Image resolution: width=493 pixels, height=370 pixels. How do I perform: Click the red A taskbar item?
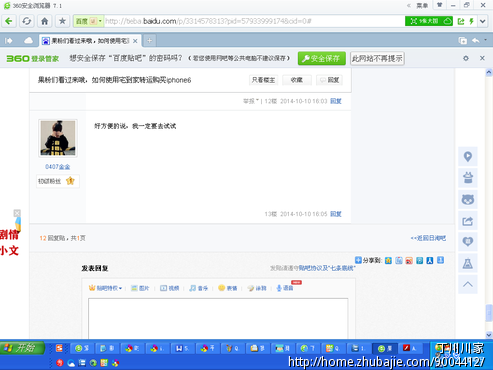pyautogui.click(x=410, y=348)
